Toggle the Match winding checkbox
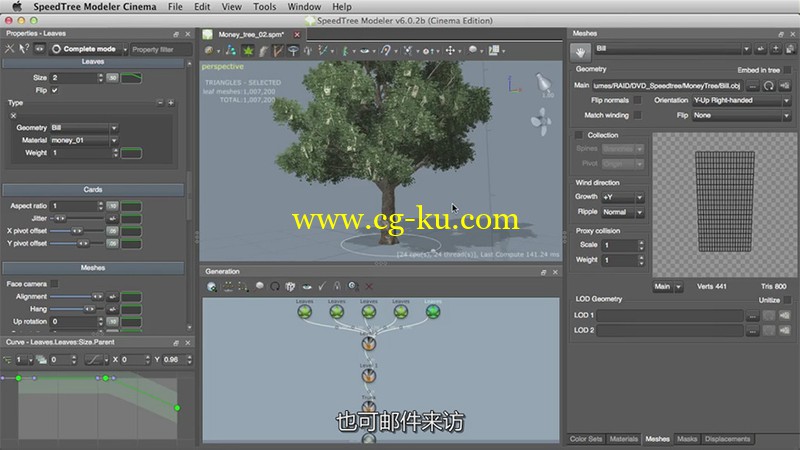This screenshot has width=800, height=450. coord(637,115)
